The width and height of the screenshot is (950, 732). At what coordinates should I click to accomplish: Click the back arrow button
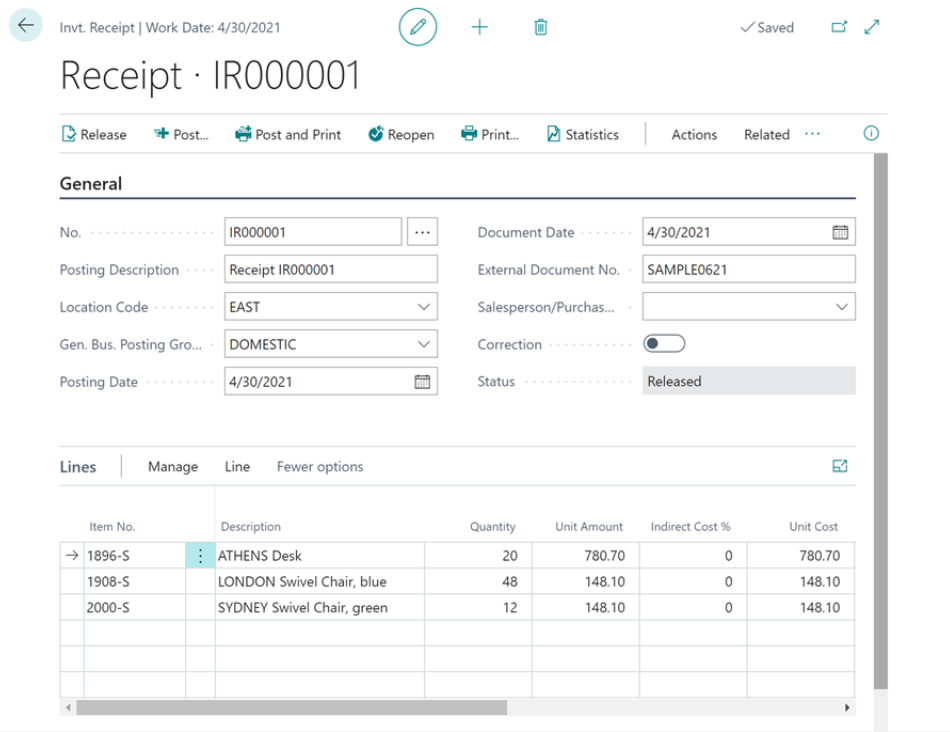coord(26,27)
